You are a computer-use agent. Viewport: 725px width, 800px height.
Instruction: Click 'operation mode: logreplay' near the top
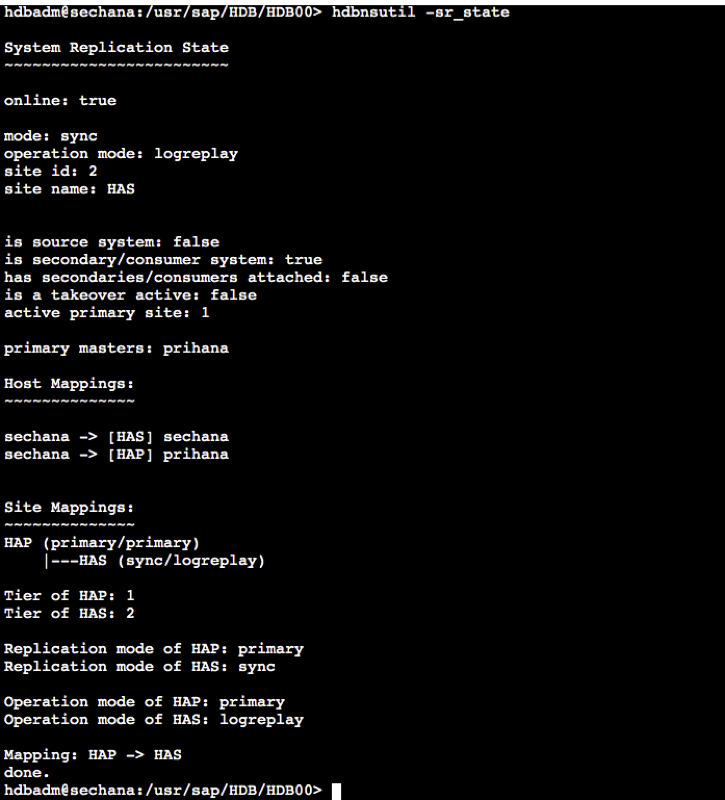point(121,154)
